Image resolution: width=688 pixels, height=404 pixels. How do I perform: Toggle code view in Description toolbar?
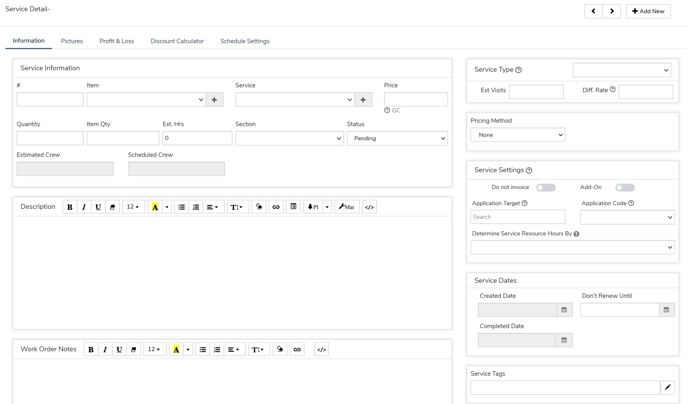369,207
